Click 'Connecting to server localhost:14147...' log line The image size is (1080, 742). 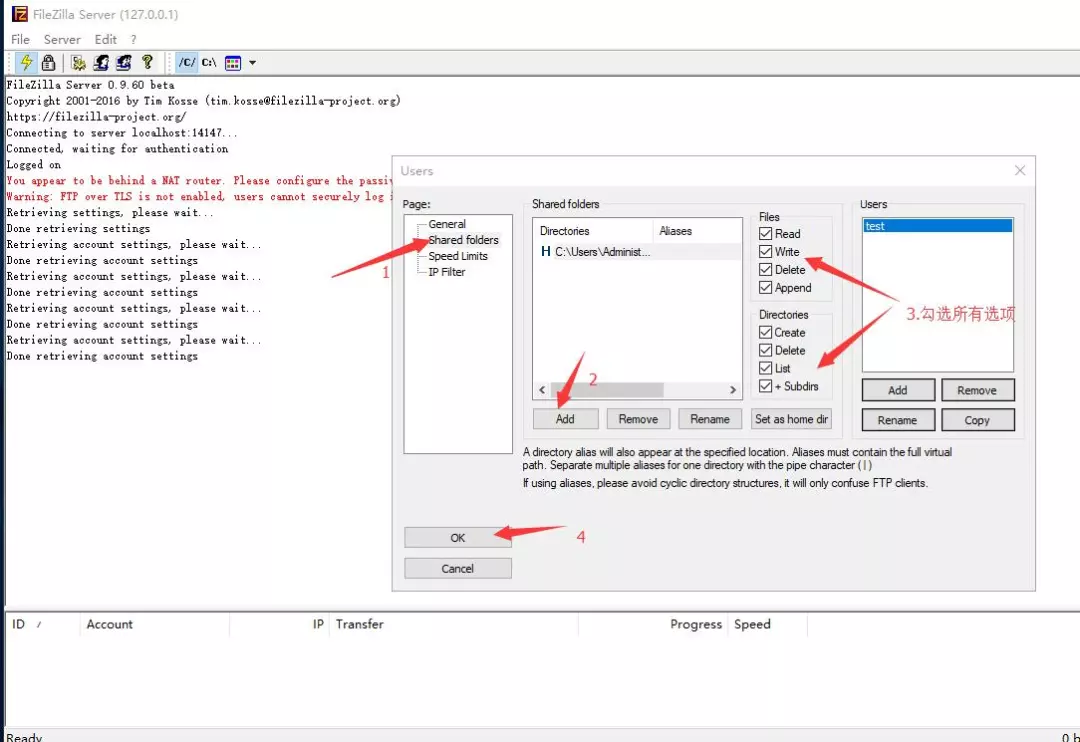pyautogui.click(x=121, y=132)
